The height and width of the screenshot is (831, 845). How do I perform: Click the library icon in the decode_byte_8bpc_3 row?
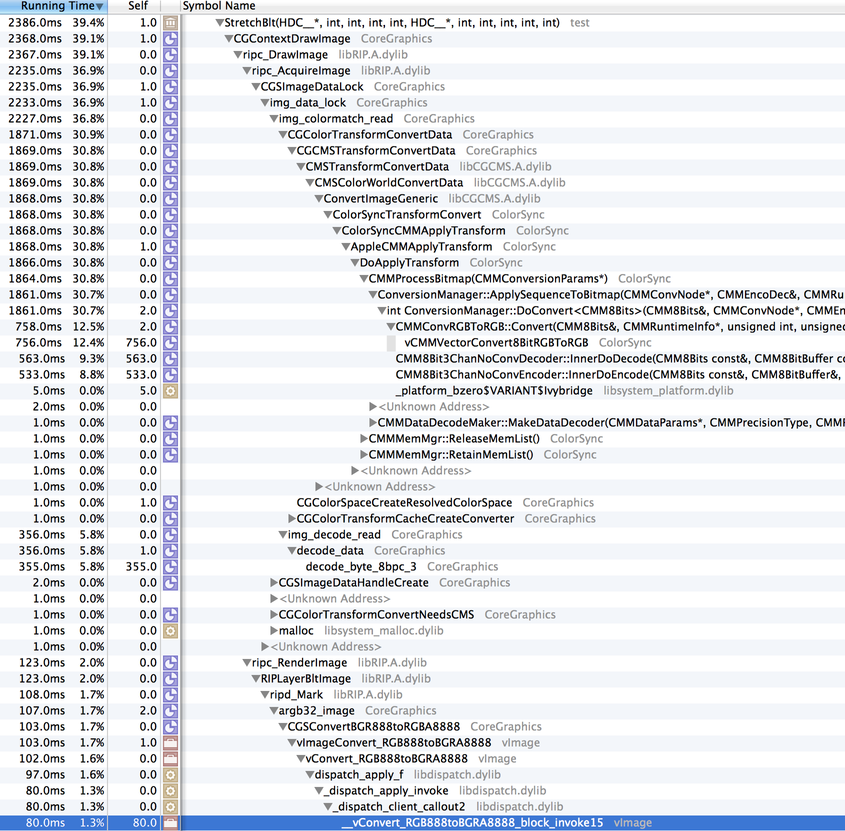170,567
